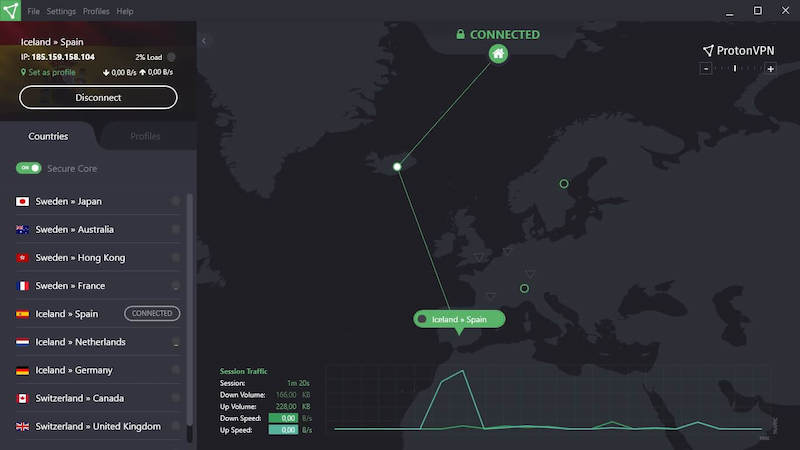
Task: Click the Iceland node on the map
Action: (x=397, y=166)
